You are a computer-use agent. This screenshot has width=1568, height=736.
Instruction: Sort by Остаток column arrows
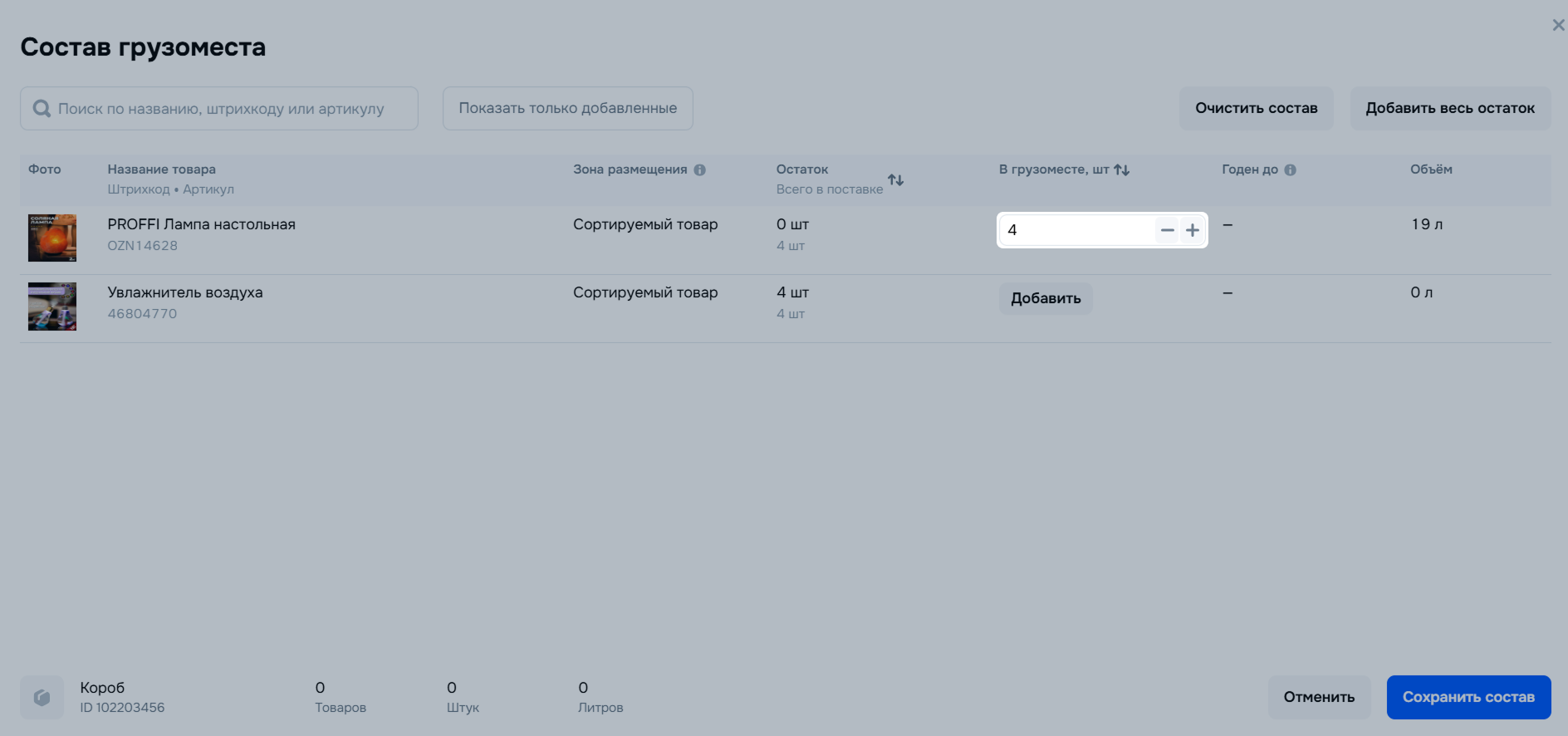click(895, 180)
